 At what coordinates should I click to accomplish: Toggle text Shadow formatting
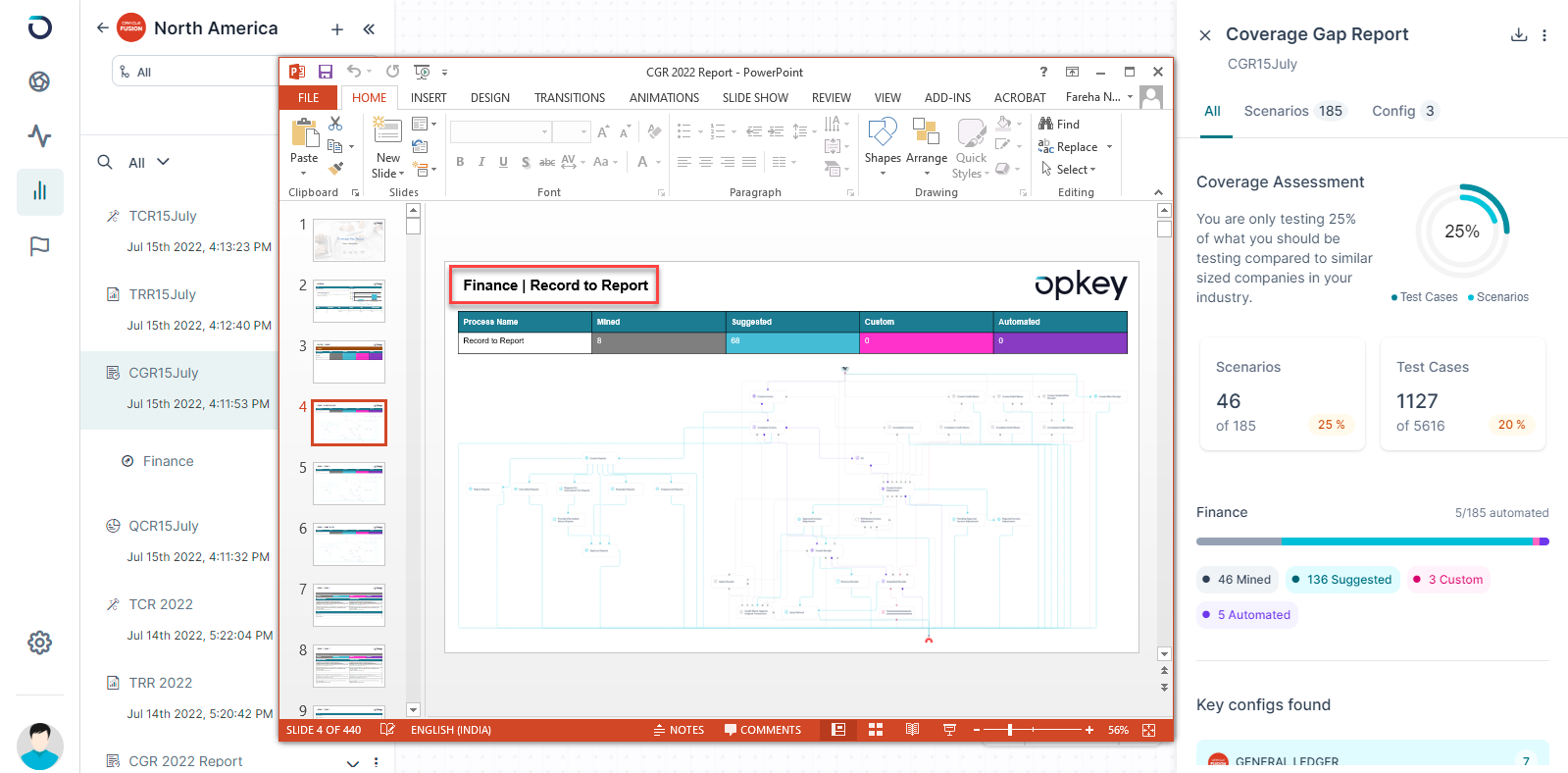526,162
